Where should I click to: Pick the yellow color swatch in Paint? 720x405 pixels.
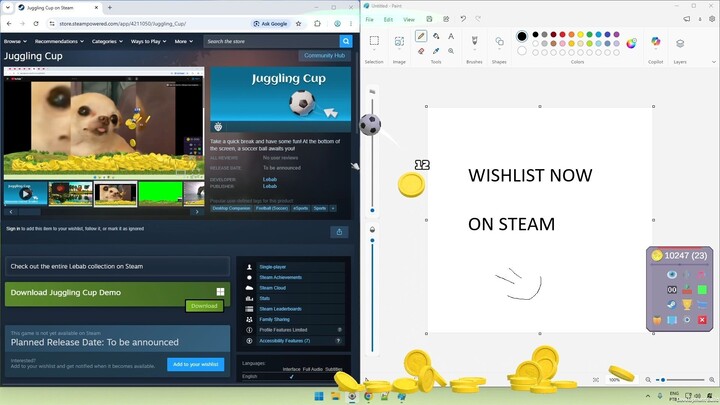pyautogui.click(x=580, y=34)
